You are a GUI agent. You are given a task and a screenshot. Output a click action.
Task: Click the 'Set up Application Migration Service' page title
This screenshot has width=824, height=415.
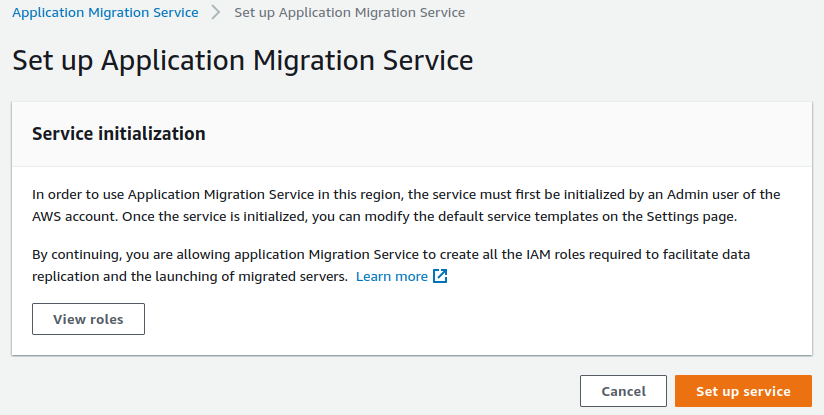tap(243, 60)
